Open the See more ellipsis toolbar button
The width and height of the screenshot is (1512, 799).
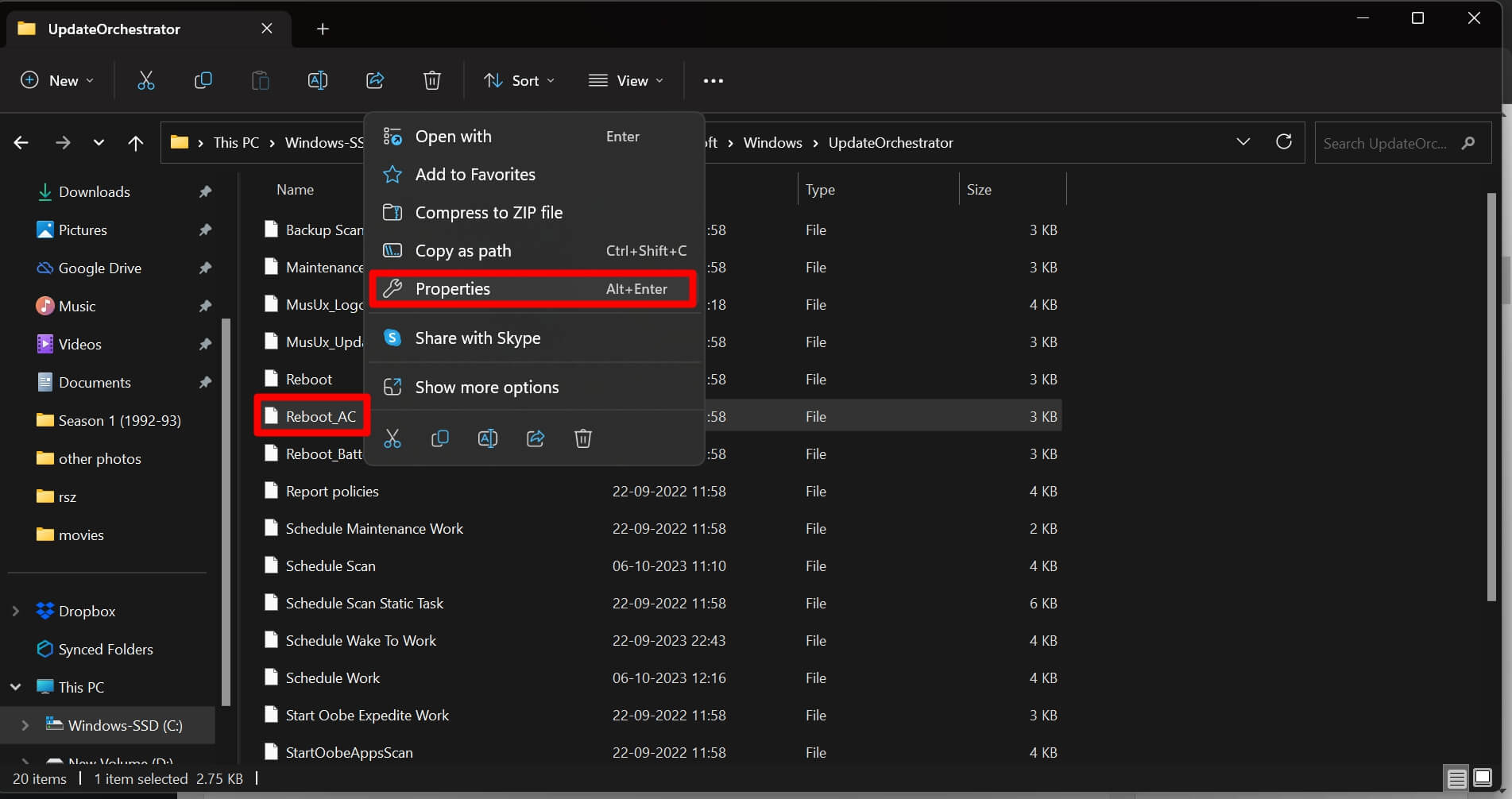(x=713, y=80)
